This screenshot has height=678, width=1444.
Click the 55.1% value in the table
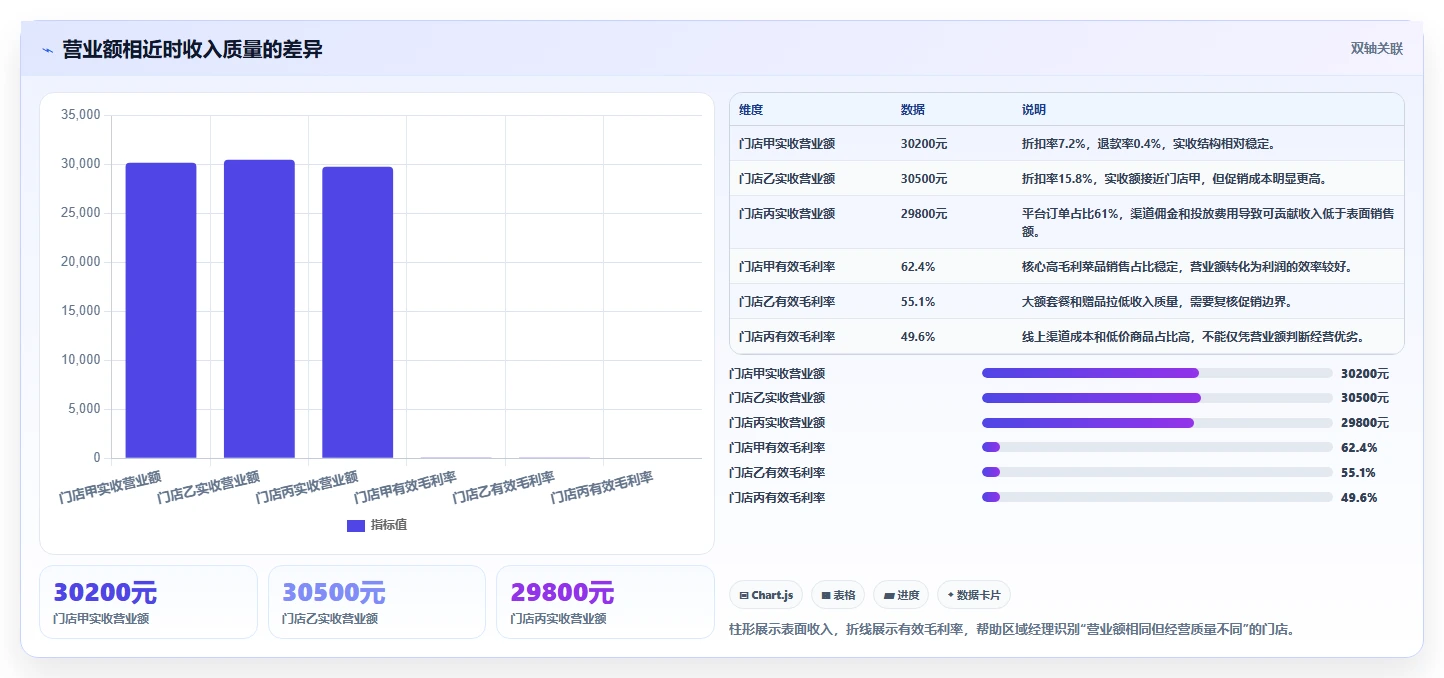918,302
